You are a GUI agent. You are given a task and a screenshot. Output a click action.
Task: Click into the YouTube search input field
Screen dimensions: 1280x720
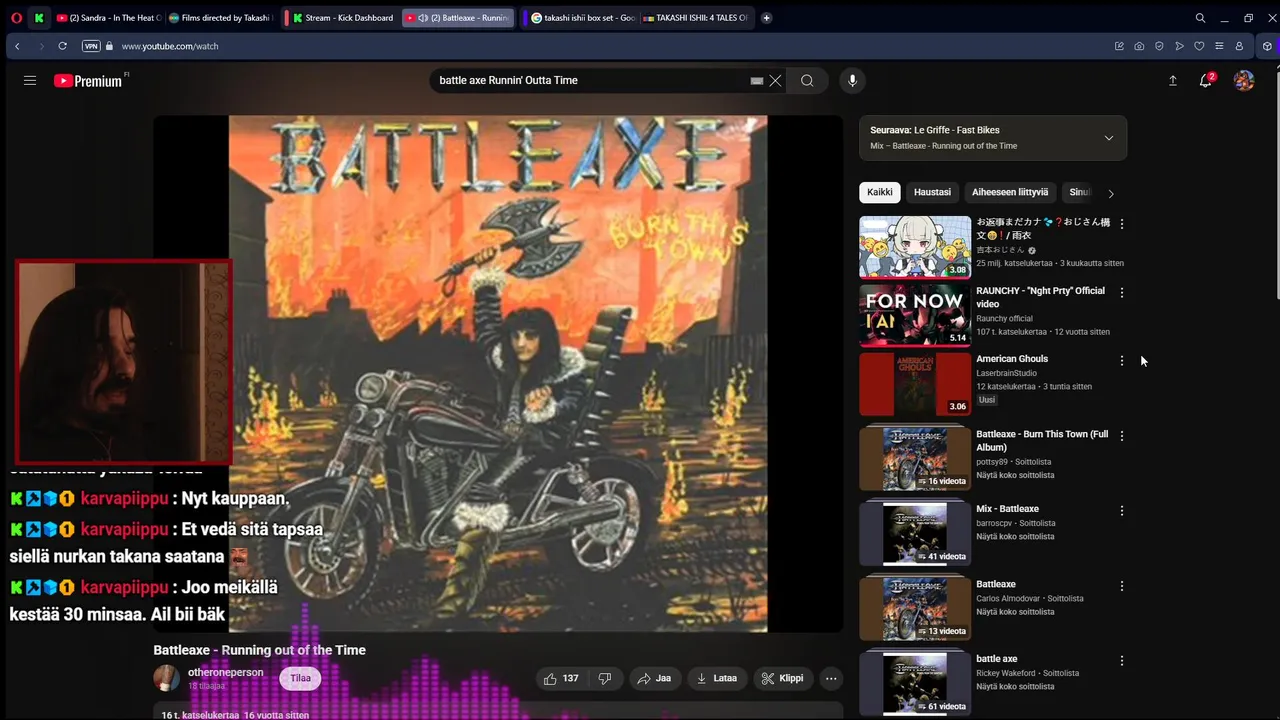[590, 81]
